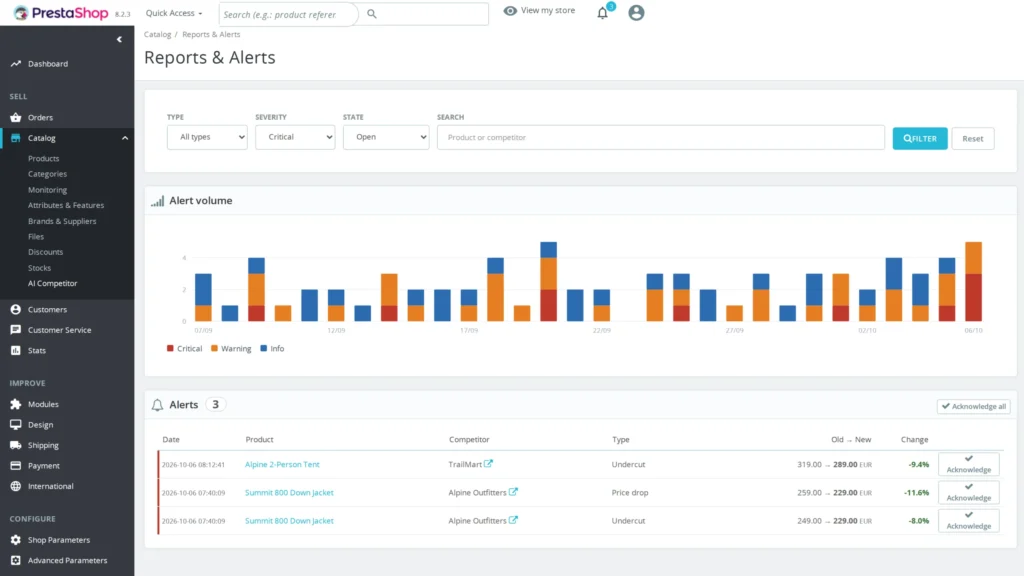Click the Design monitor icon
The image size is (1024, 576).
[16, 424]
